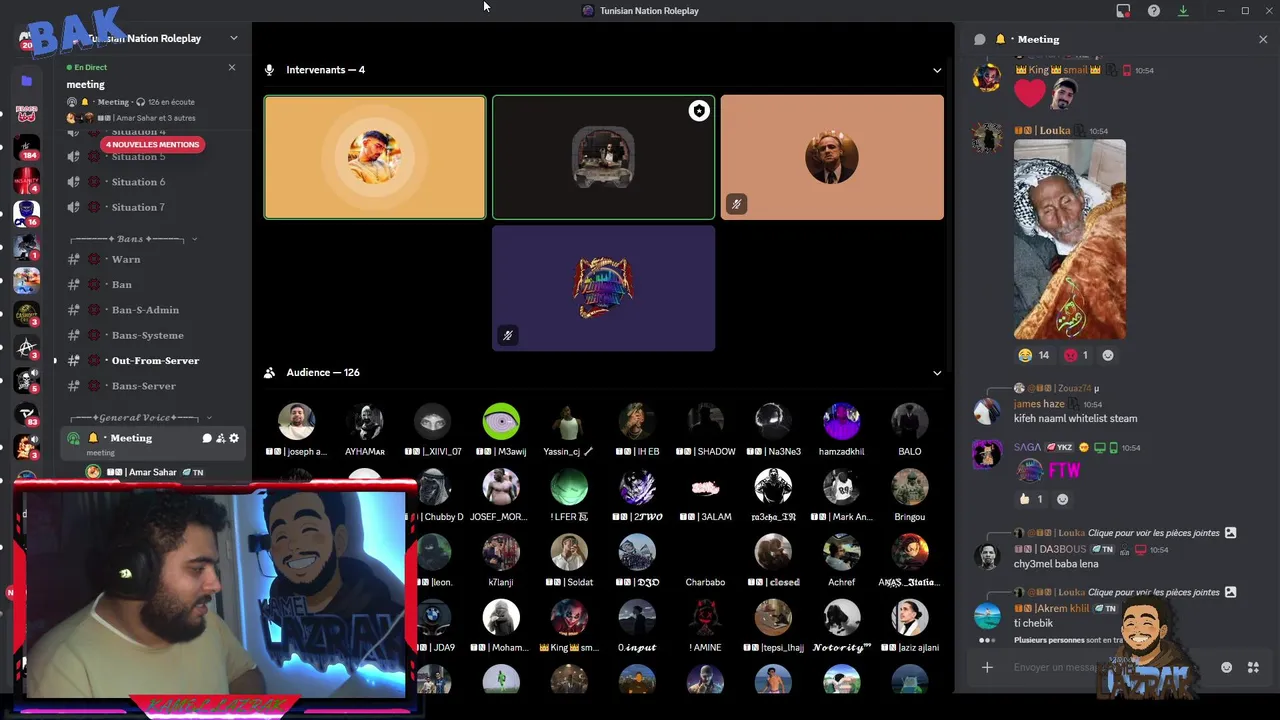Image resolution: width=1280 pixels, height=720 pixels.
Task: Open the purple server folder icon
Action: (27, 80)
